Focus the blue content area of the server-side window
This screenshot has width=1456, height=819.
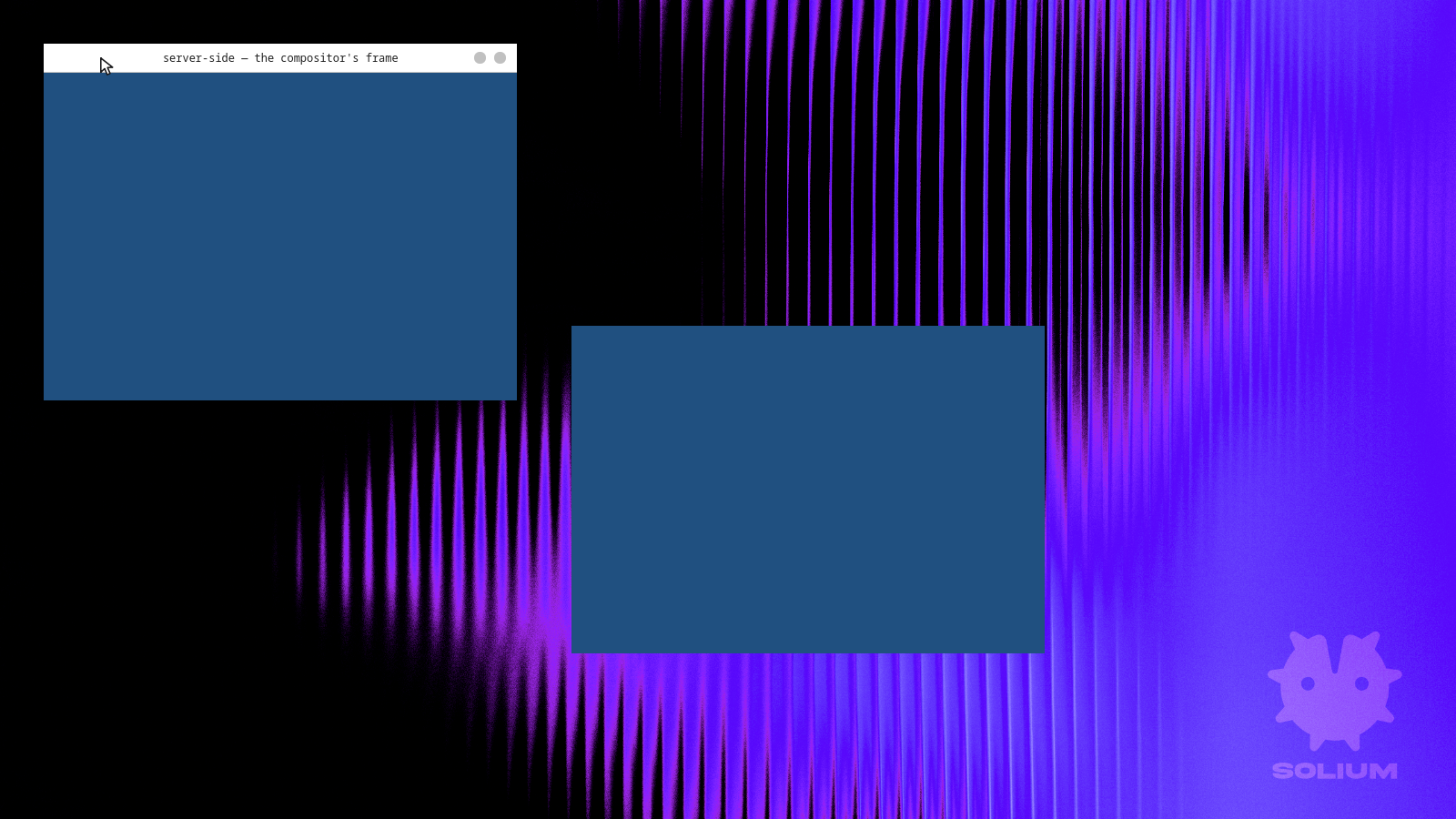pyautogui.click(x=280, y=237)
